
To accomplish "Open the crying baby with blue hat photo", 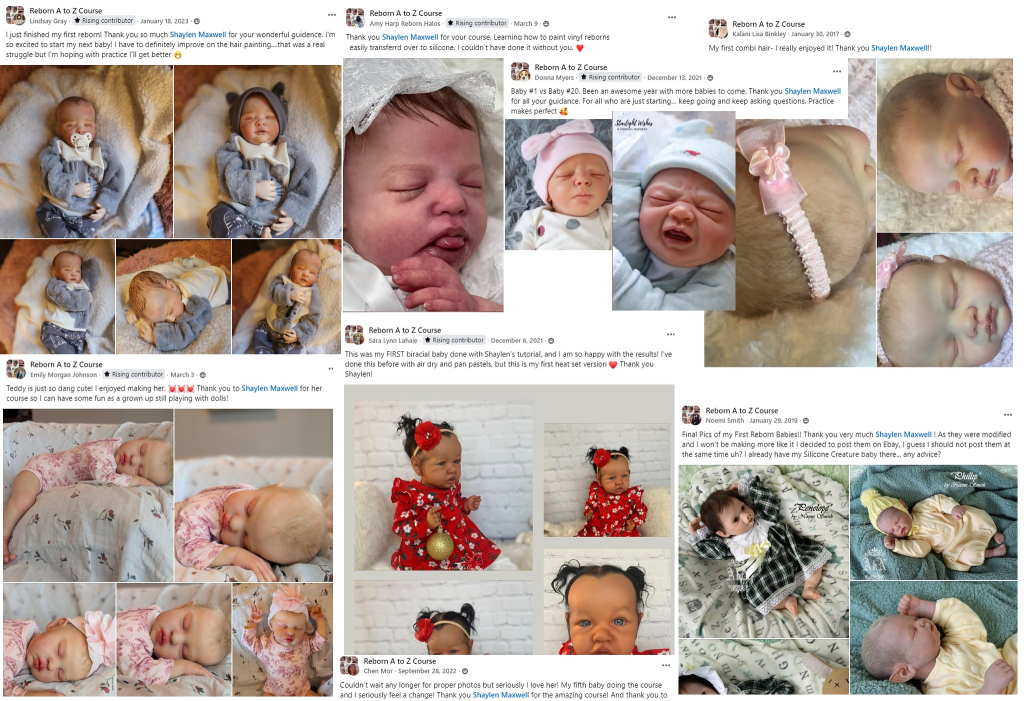I will tap(674, 210).
